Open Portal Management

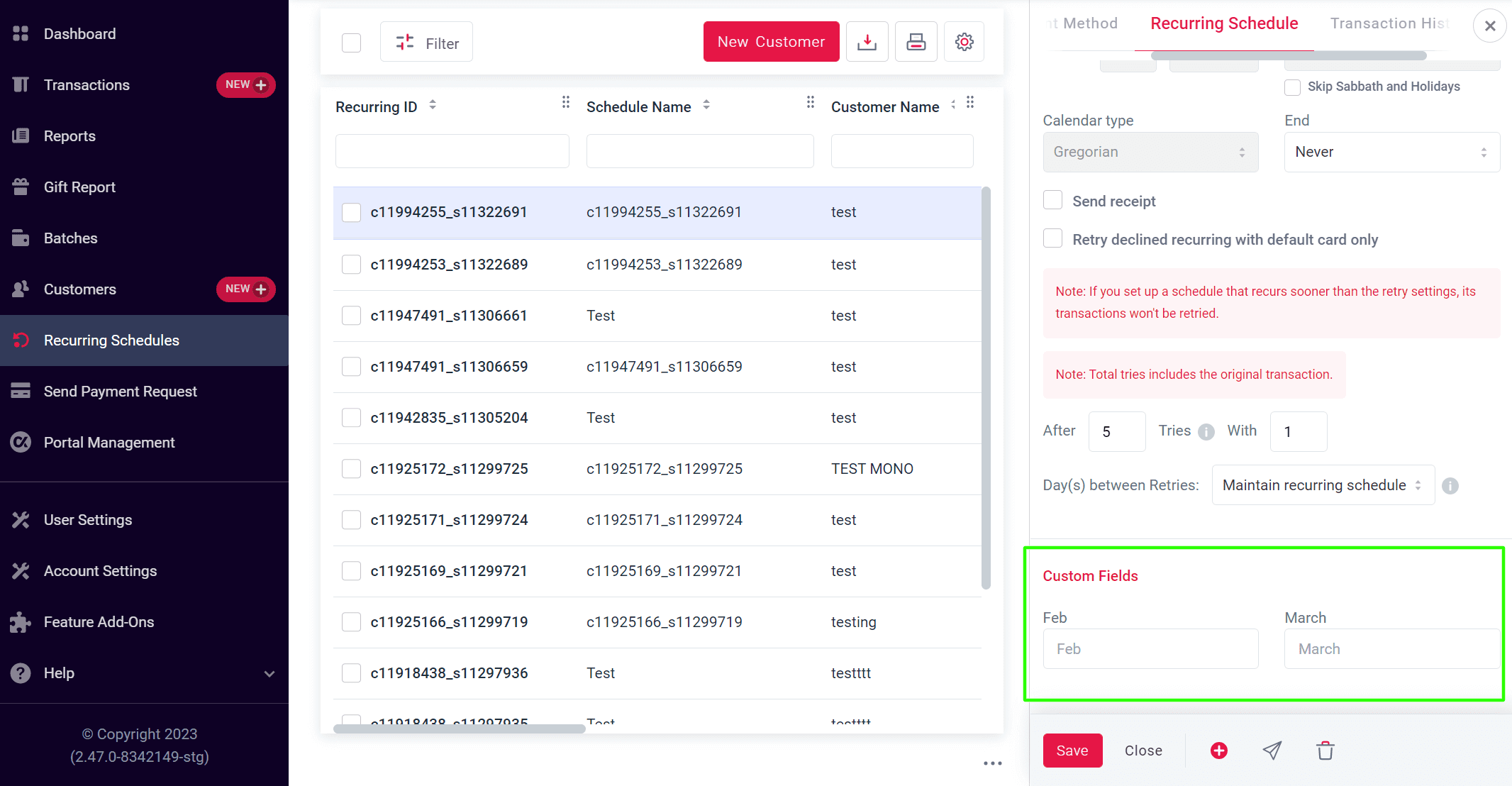point(109,442)
